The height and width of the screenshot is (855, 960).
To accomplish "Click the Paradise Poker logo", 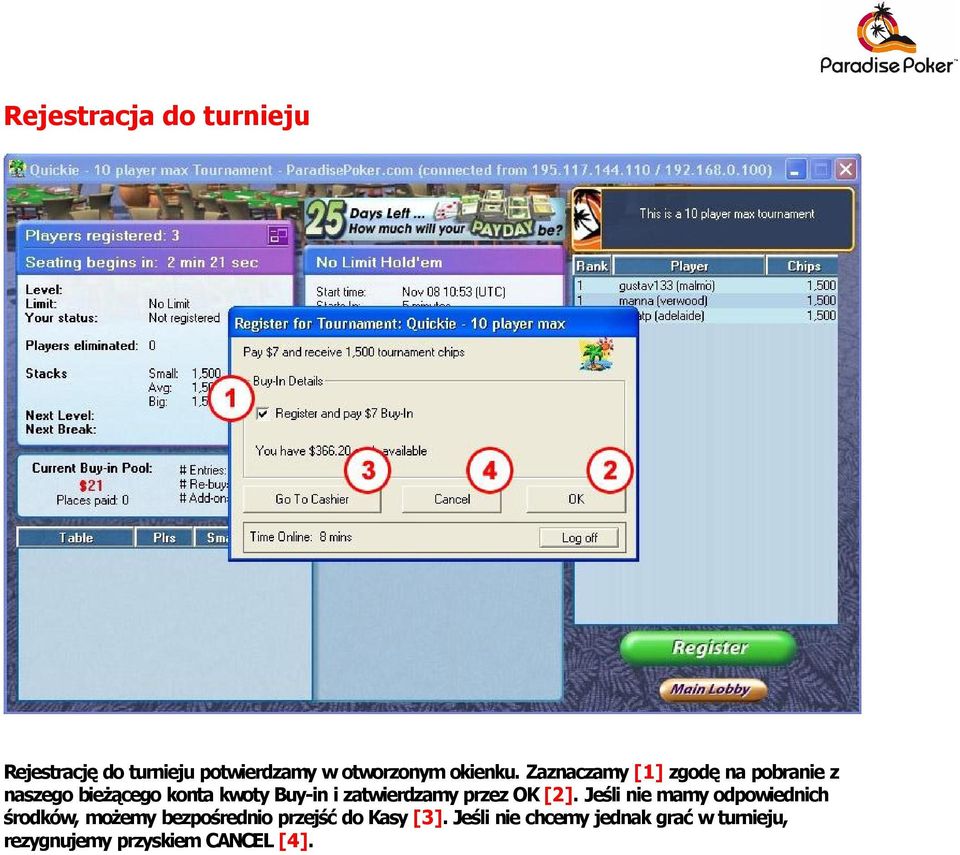I will pyautogui.click(x=887, y=39).
